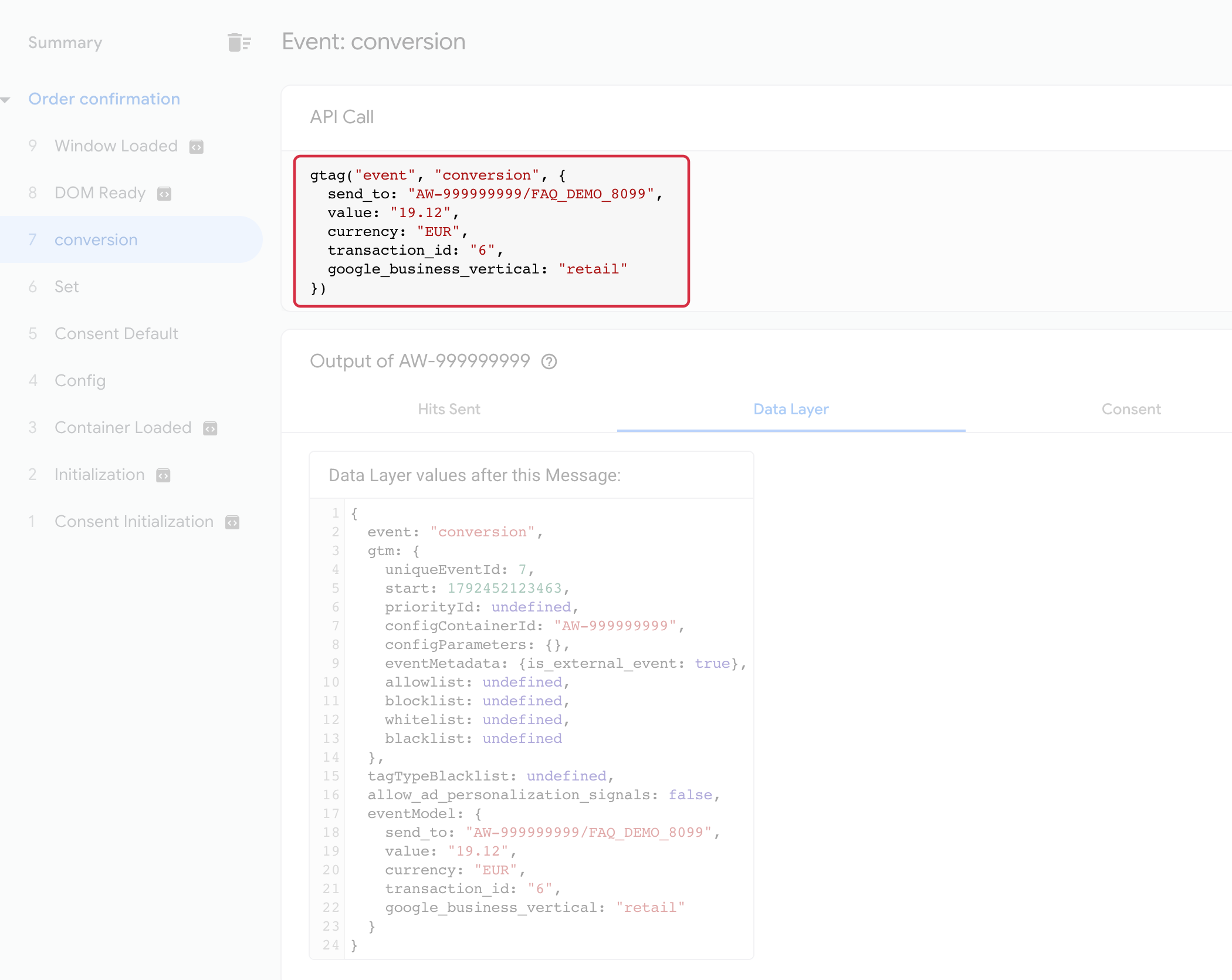Select the Initialization event

coord(99,474)
